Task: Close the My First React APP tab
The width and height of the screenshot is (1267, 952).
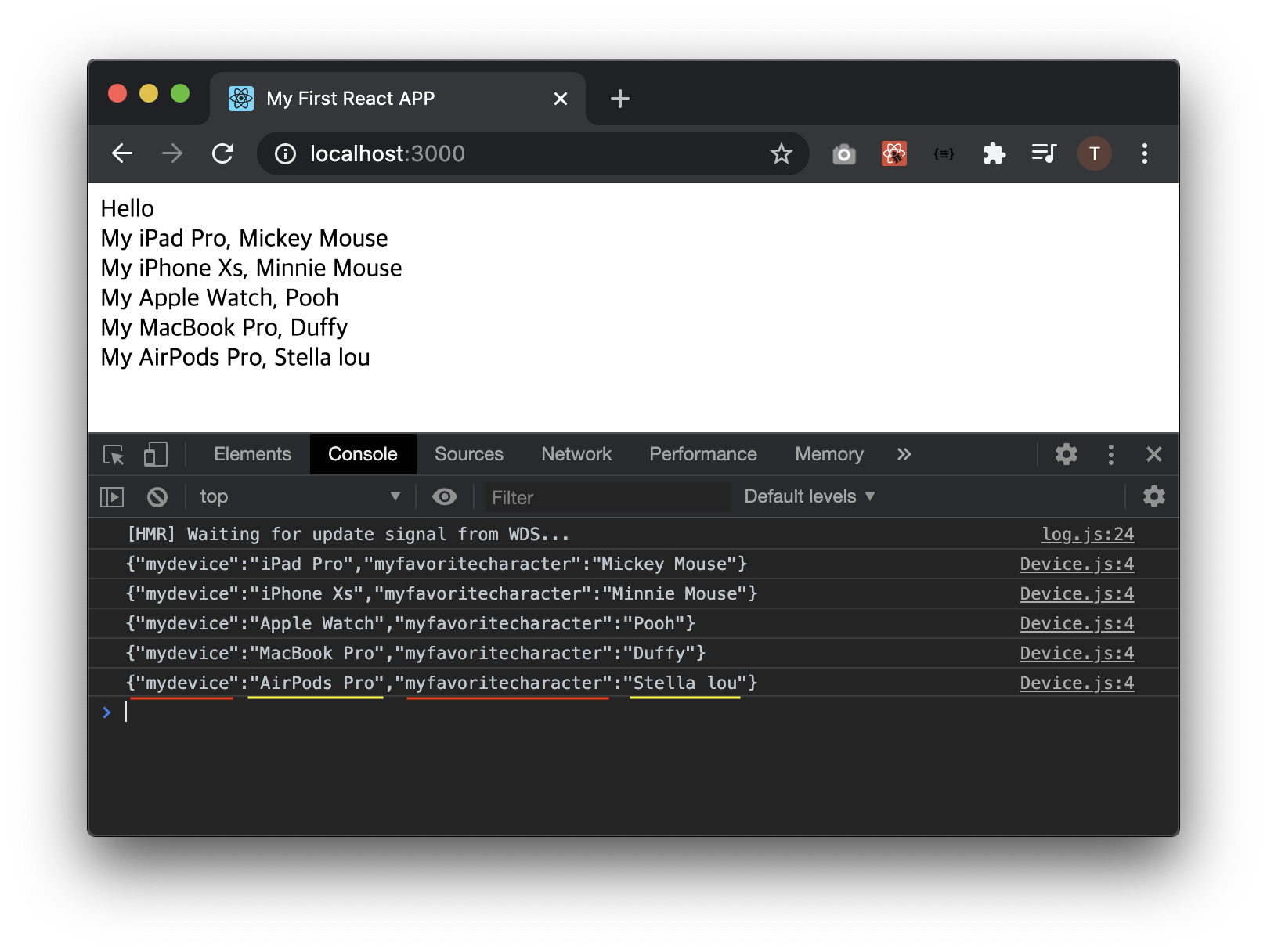Action: point(560,99)
